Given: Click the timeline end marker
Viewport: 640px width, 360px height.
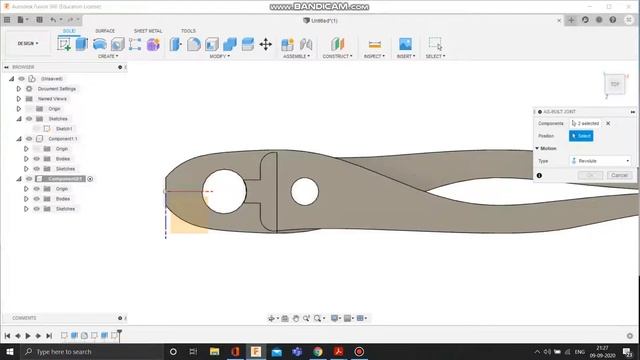Looking at the screenshot, I should coord(119,335).
